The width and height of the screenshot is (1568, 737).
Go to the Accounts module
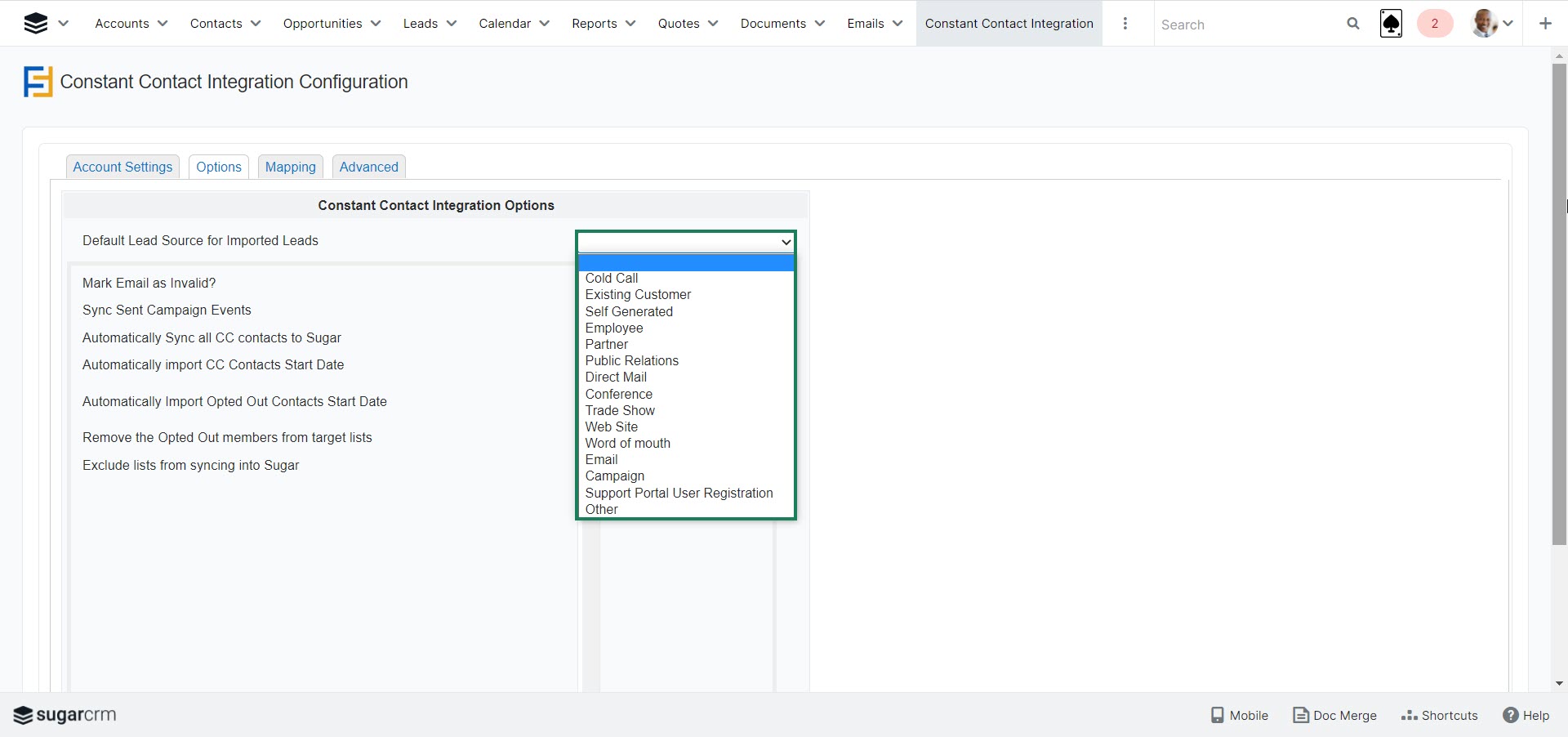[122, 24]
